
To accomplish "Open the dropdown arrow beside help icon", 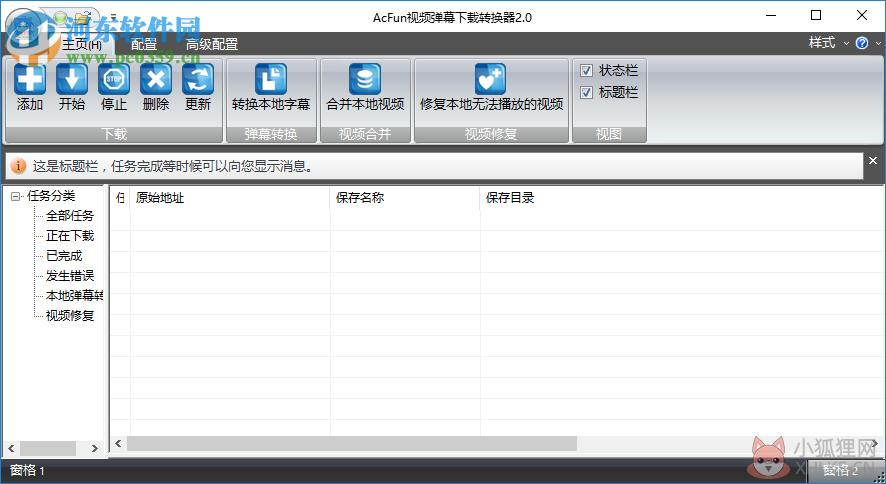I will pos(878,43).
